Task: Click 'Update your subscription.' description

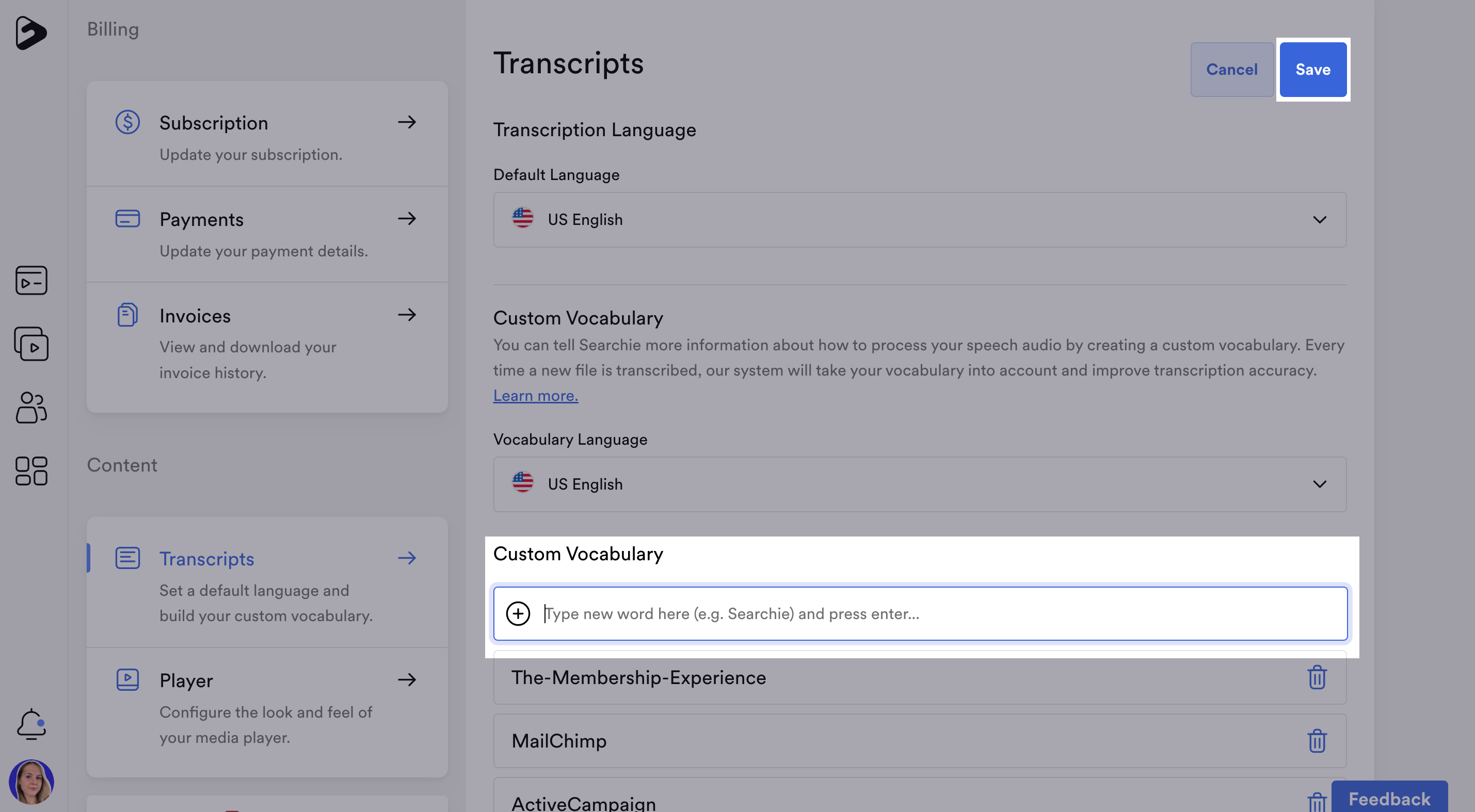Action: [x=251, y=154]
